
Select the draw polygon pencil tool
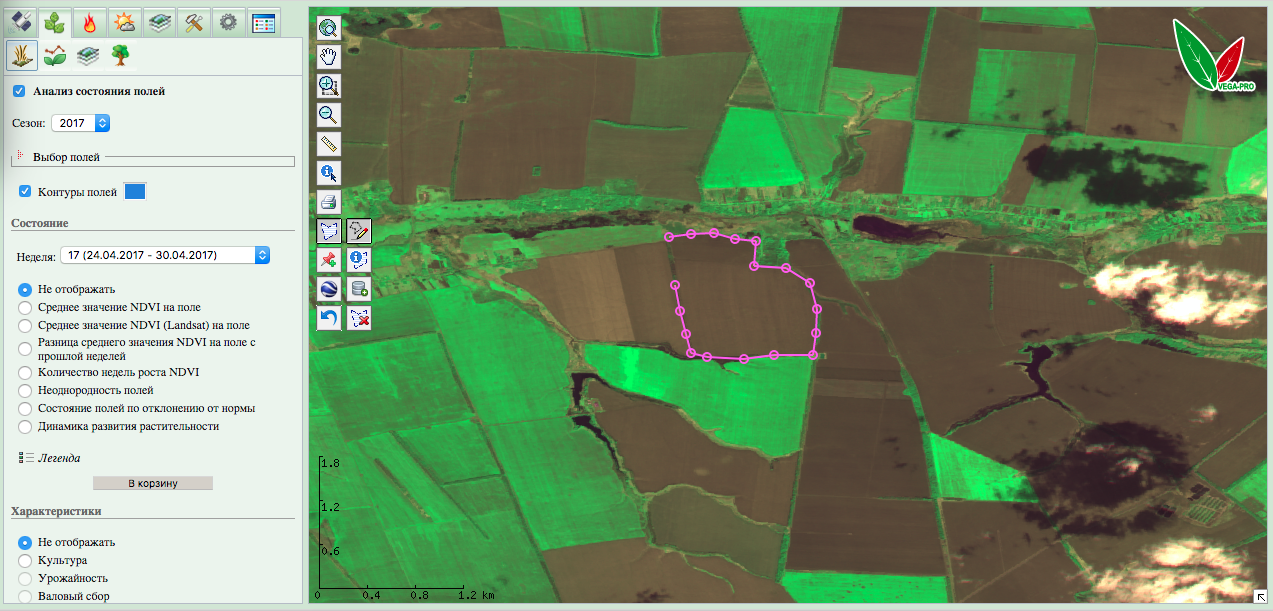coord(359,232)
